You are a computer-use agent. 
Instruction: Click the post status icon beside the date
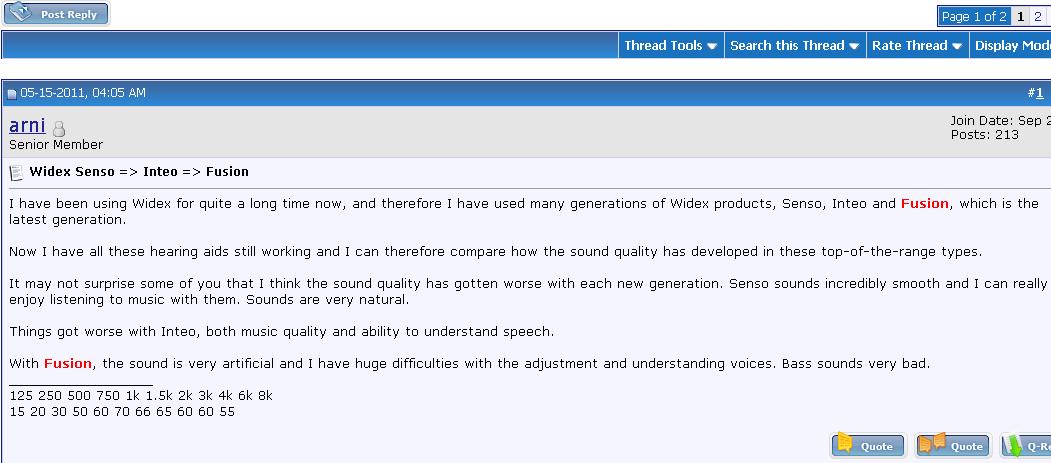12,94
